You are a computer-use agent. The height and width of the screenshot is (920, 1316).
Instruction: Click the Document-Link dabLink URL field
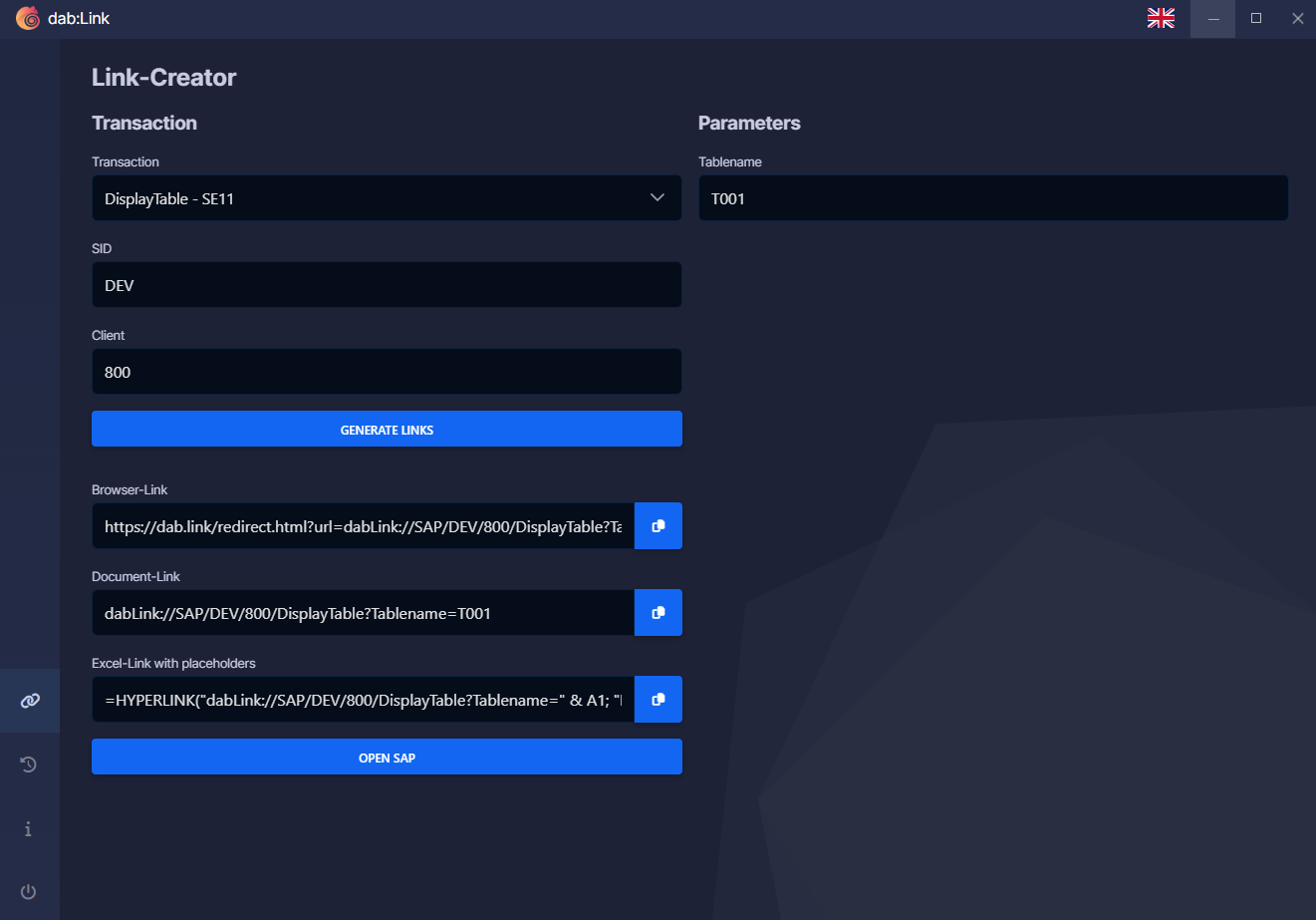[x=363, y=612]
